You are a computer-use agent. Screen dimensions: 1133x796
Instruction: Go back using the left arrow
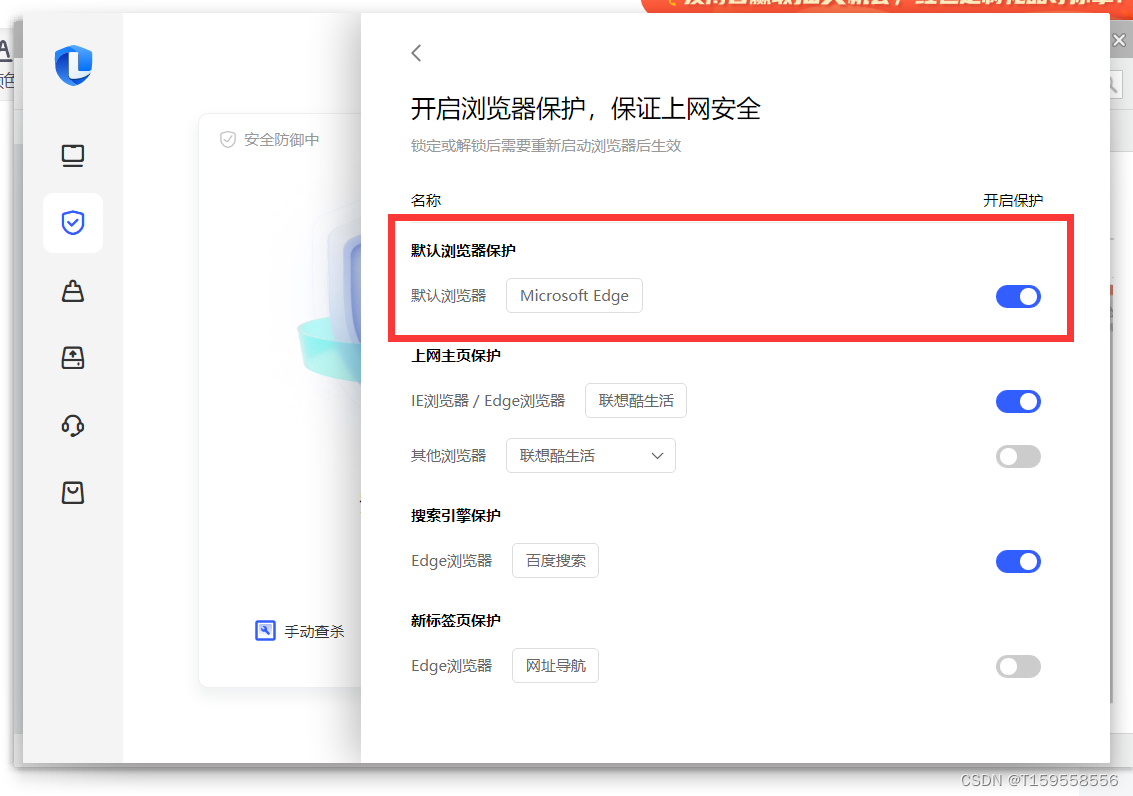click(x=416, y=53)
